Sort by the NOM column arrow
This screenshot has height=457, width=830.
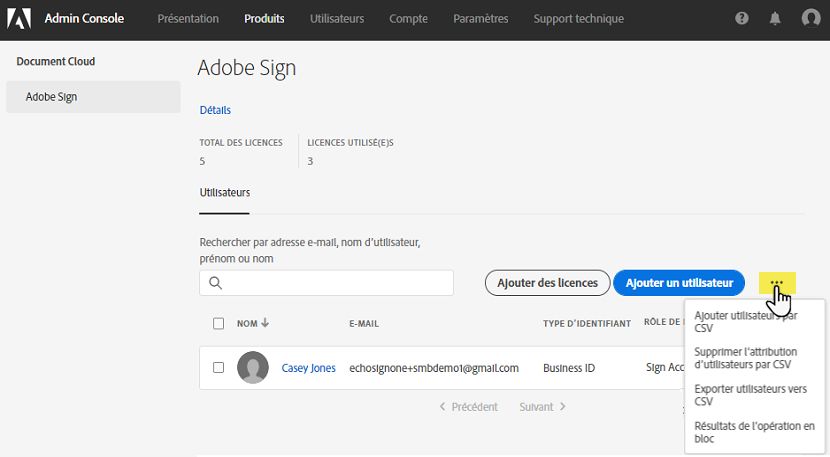266,323
